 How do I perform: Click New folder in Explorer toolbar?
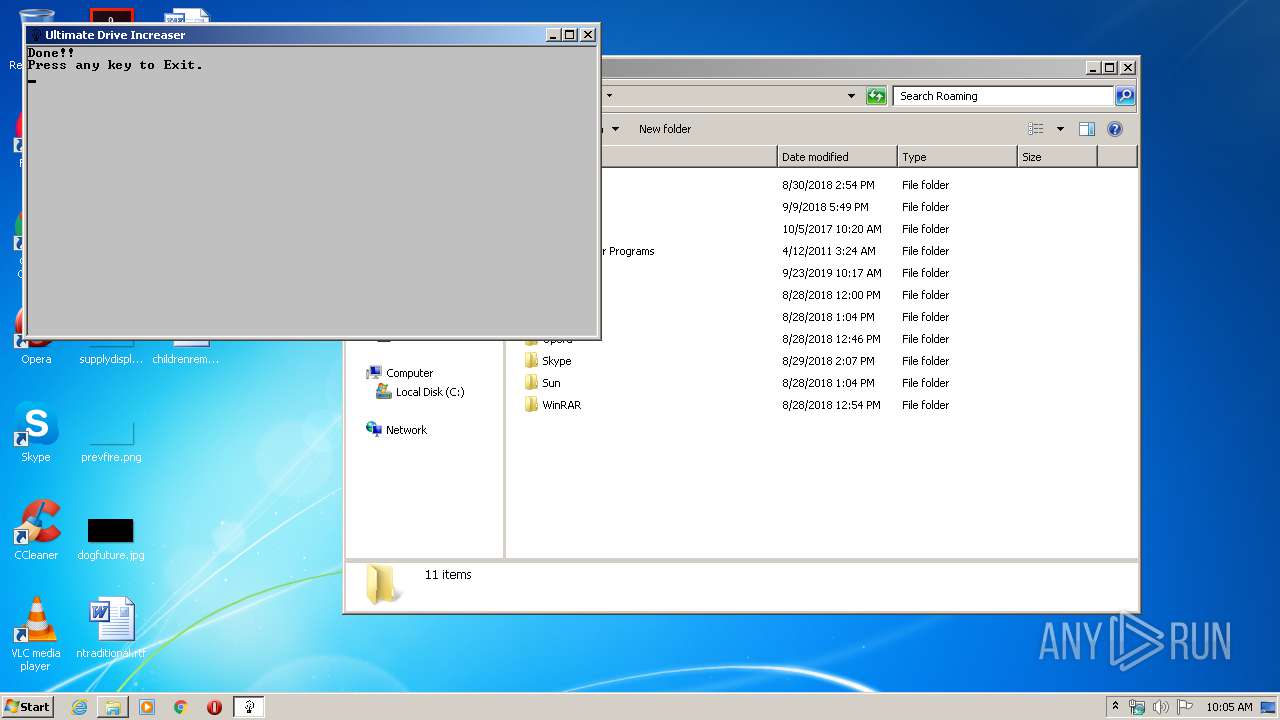pyautogui.click(x=665, y=129)
